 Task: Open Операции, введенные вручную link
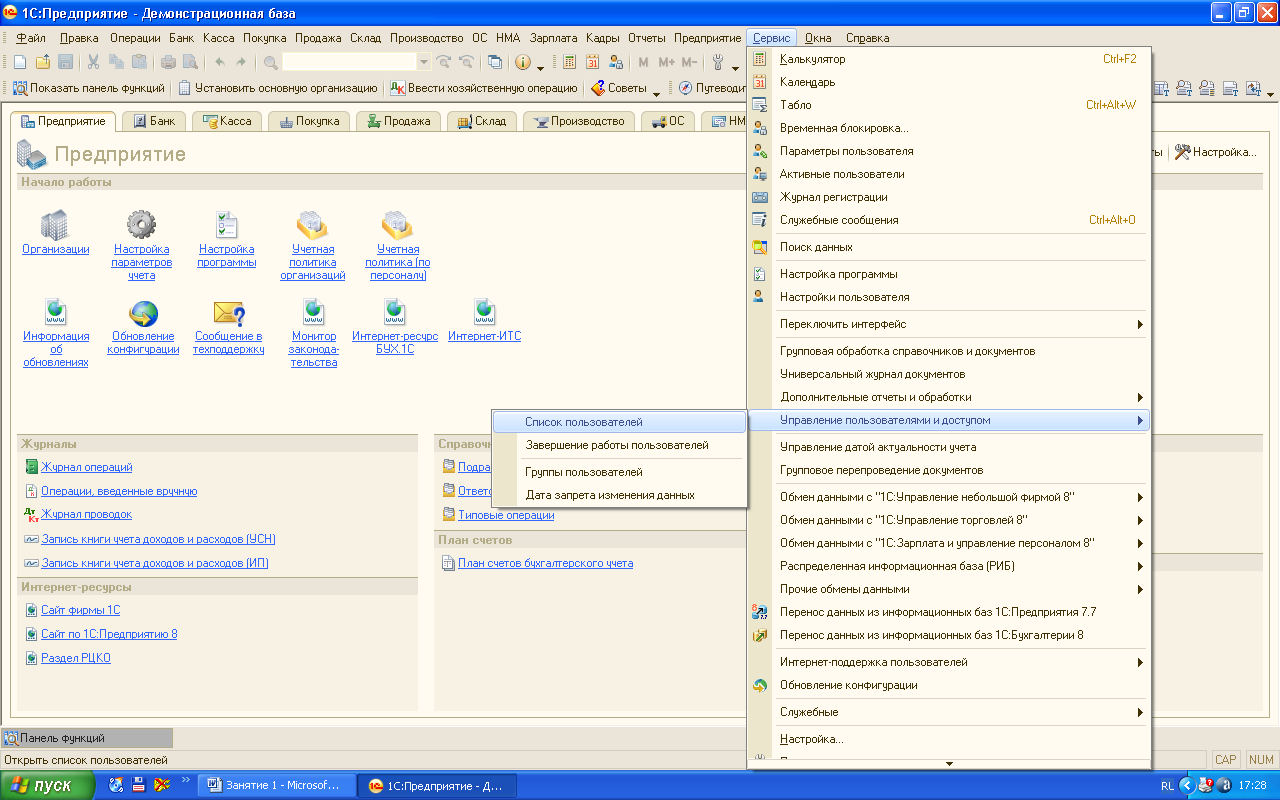[x=119, y=491]
